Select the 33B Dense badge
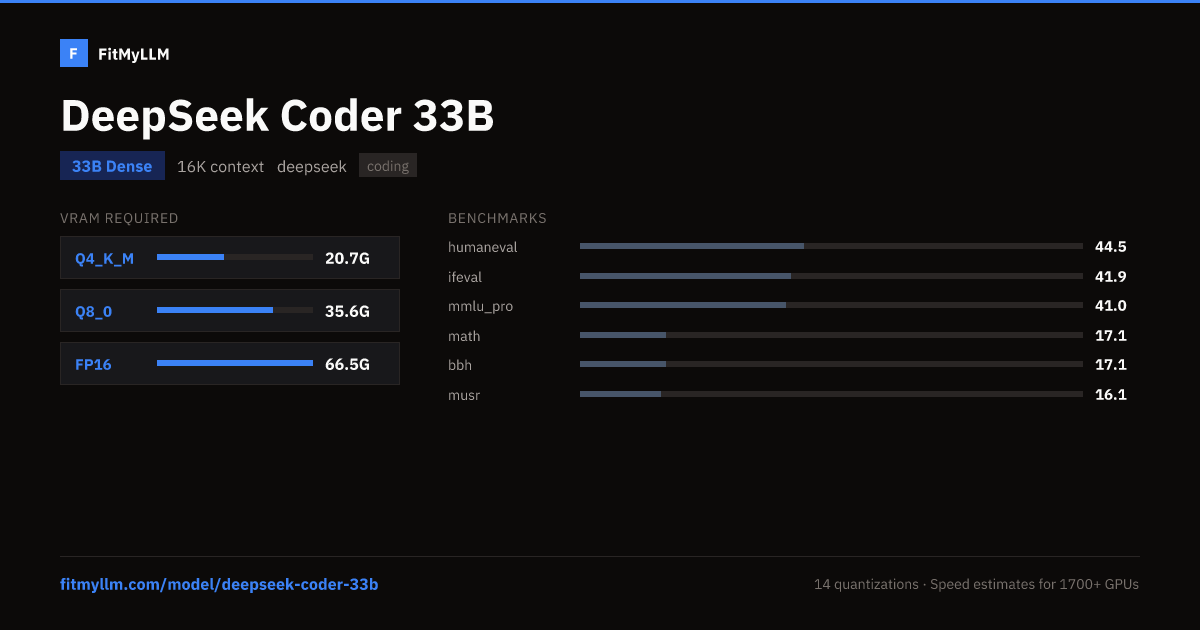 pos(112,166)
